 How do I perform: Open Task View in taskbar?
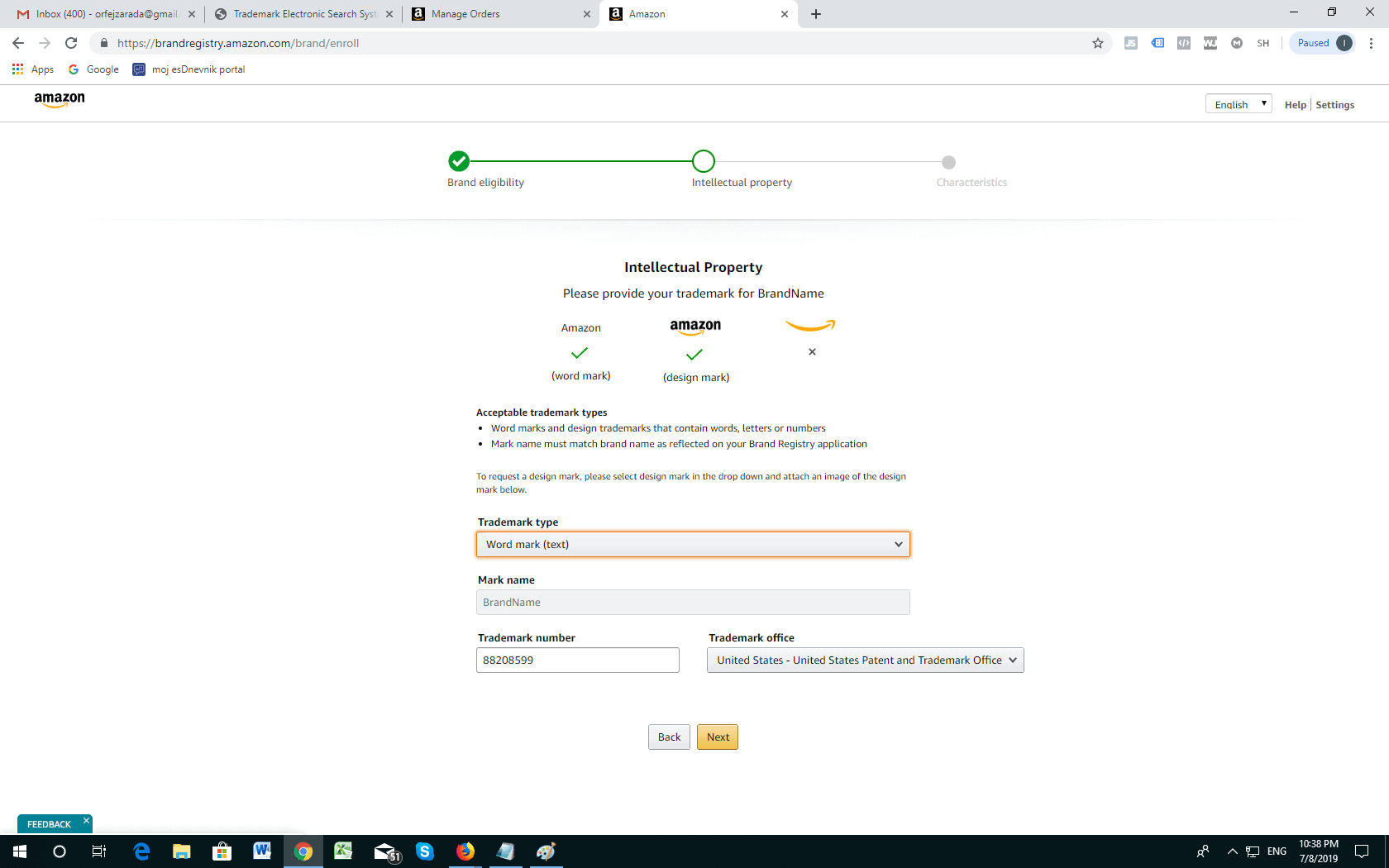(x=99, y=851)
